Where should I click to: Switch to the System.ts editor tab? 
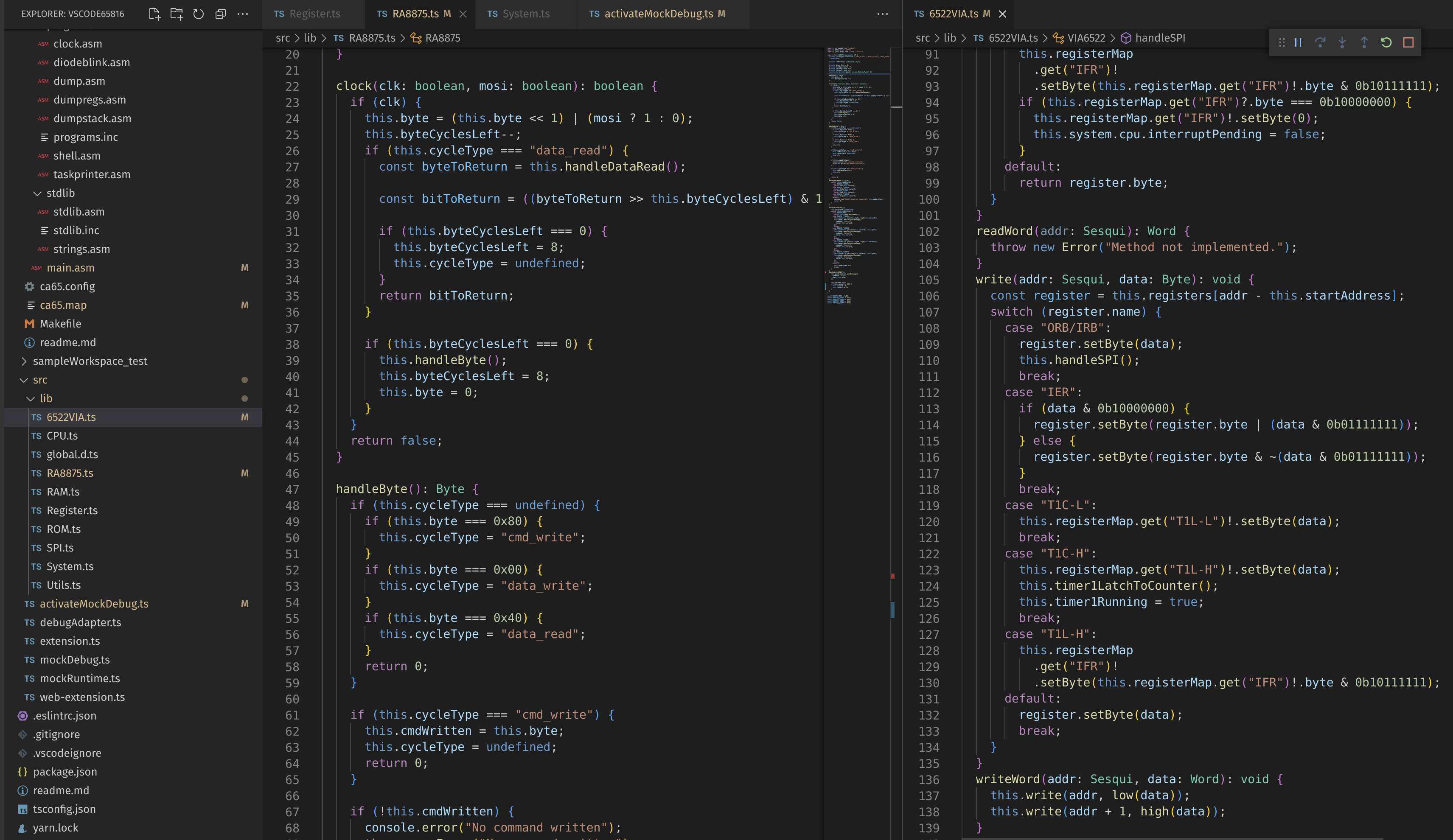tap(525, 14)
